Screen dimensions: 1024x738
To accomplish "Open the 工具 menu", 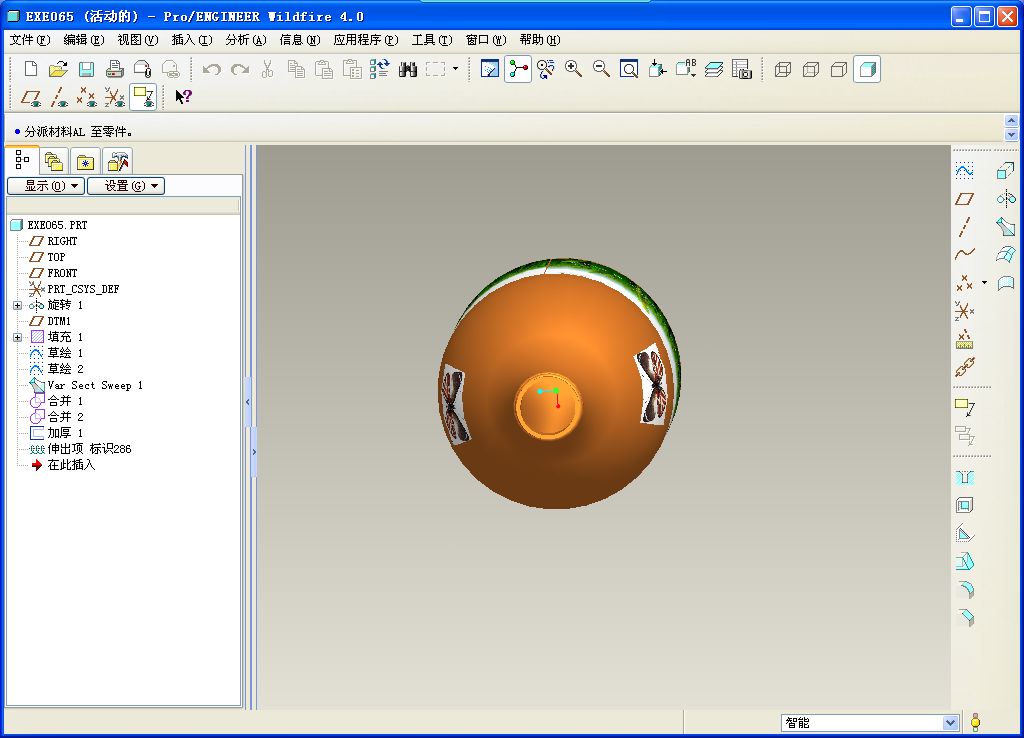I will [x=432, y=40].
